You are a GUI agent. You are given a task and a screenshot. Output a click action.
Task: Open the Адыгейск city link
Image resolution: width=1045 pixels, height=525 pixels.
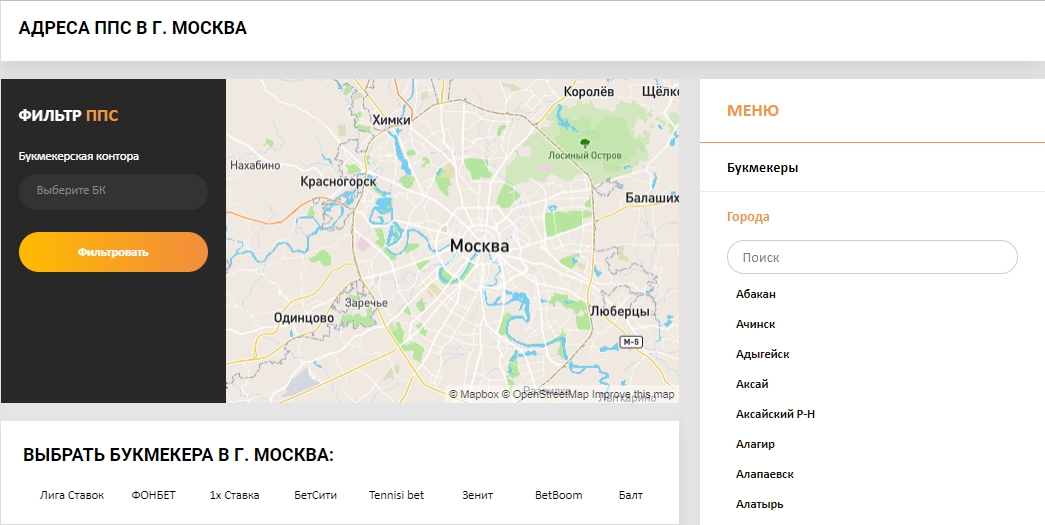click(762, 354)
